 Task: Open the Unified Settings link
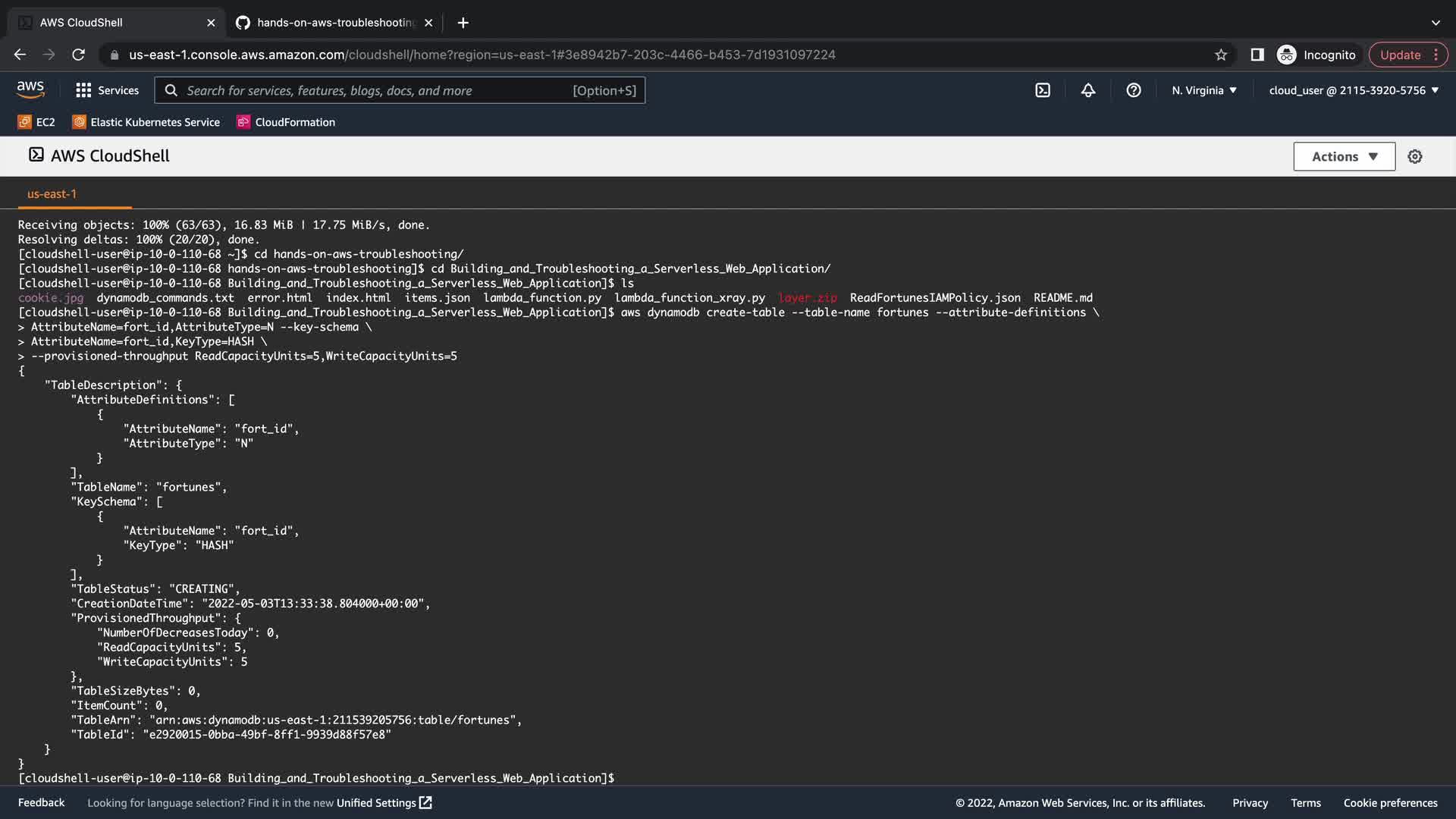(384, 802)
